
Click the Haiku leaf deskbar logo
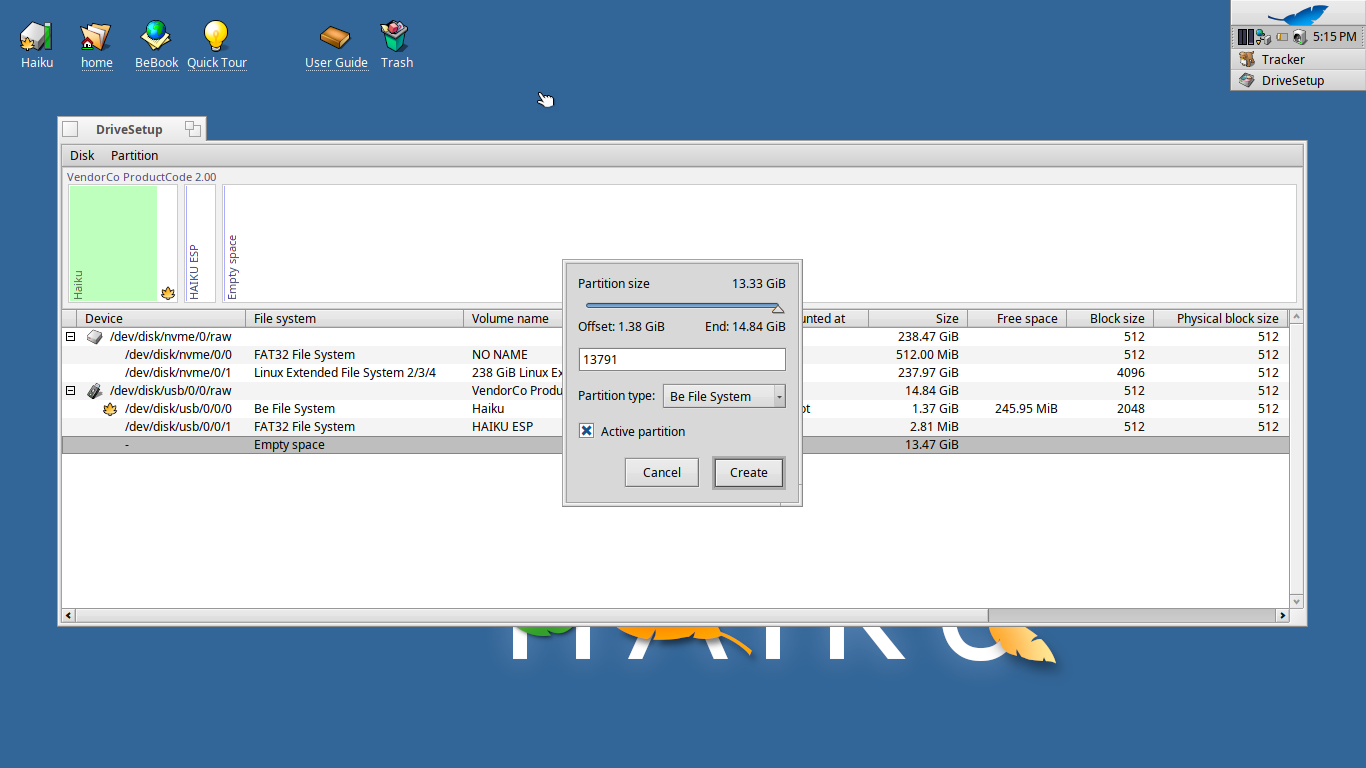pyautogui.click(x=1297, y=14)
